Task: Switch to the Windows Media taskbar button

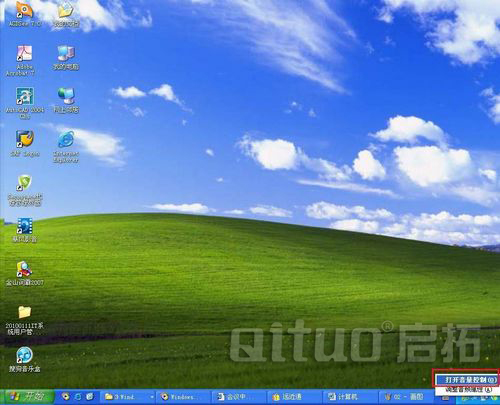Action: tap(183, 397)
